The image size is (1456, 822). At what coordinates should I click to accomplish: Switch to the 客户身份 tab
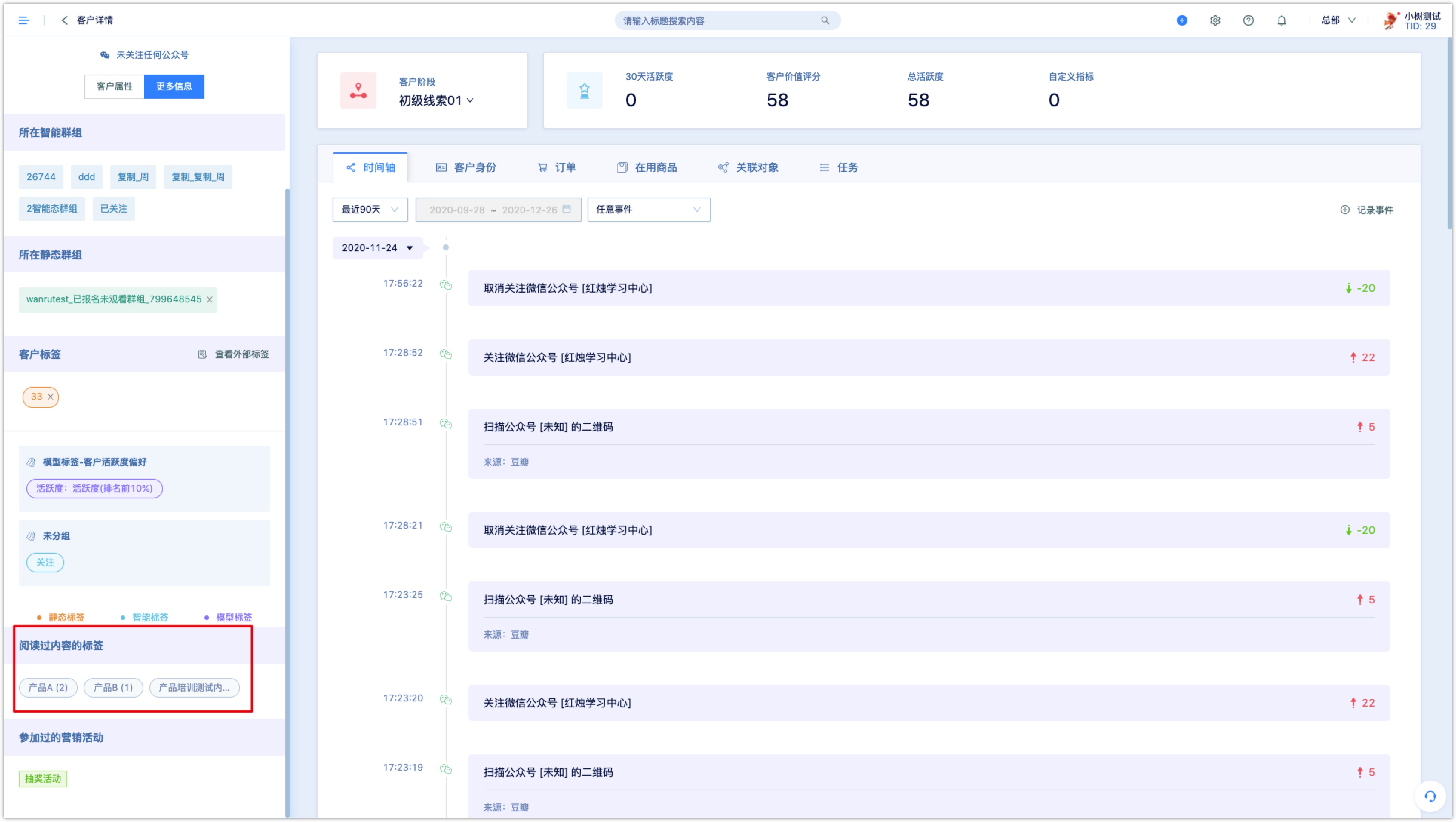tap(466, 168)
